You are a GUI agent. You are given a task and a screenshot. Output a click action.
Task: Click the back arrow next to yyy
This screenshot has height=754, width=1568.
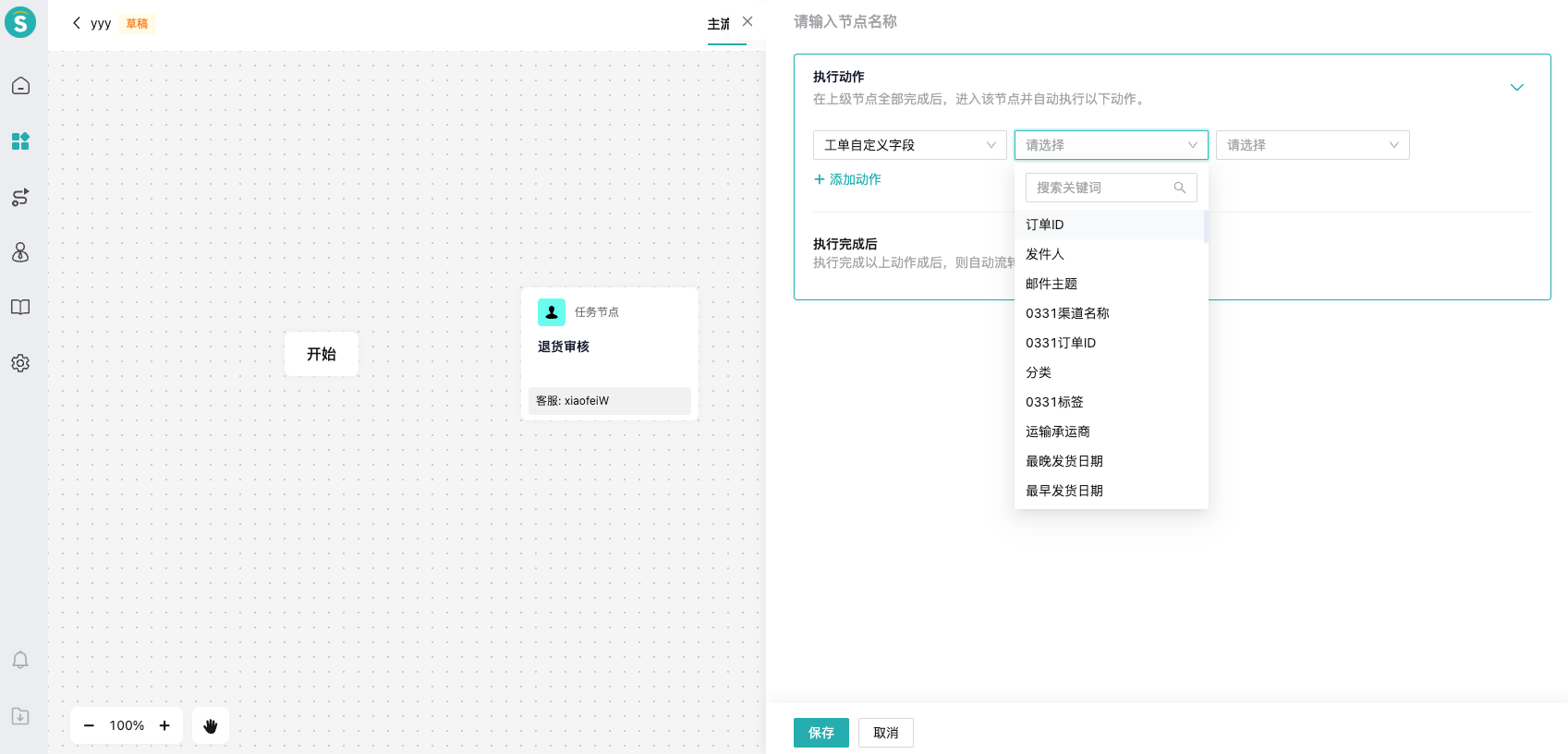click(77, 23)
